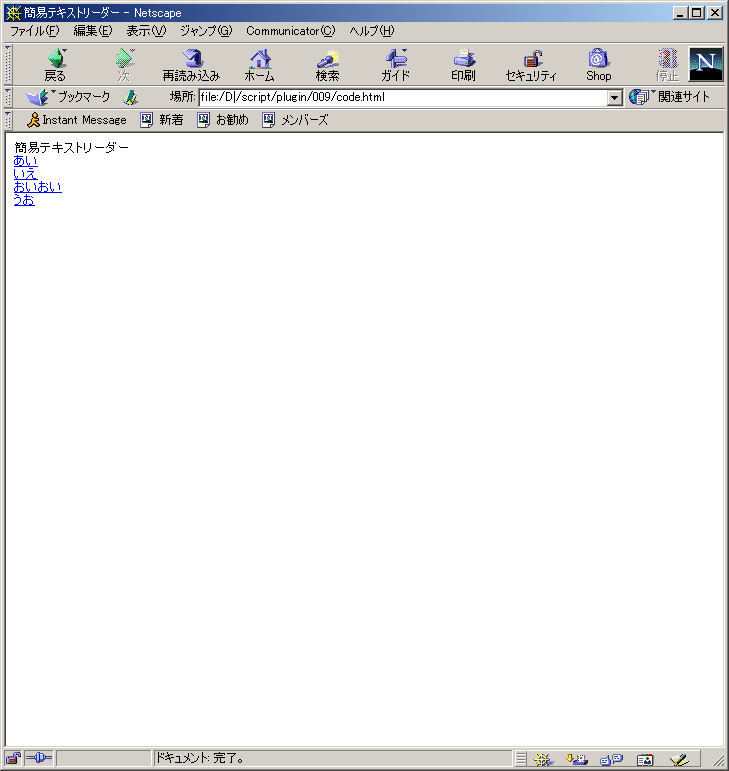This screenshot has height=771, width=729.
Task: Open the 編集(E) menu
Action: click(x=92, y=31)
